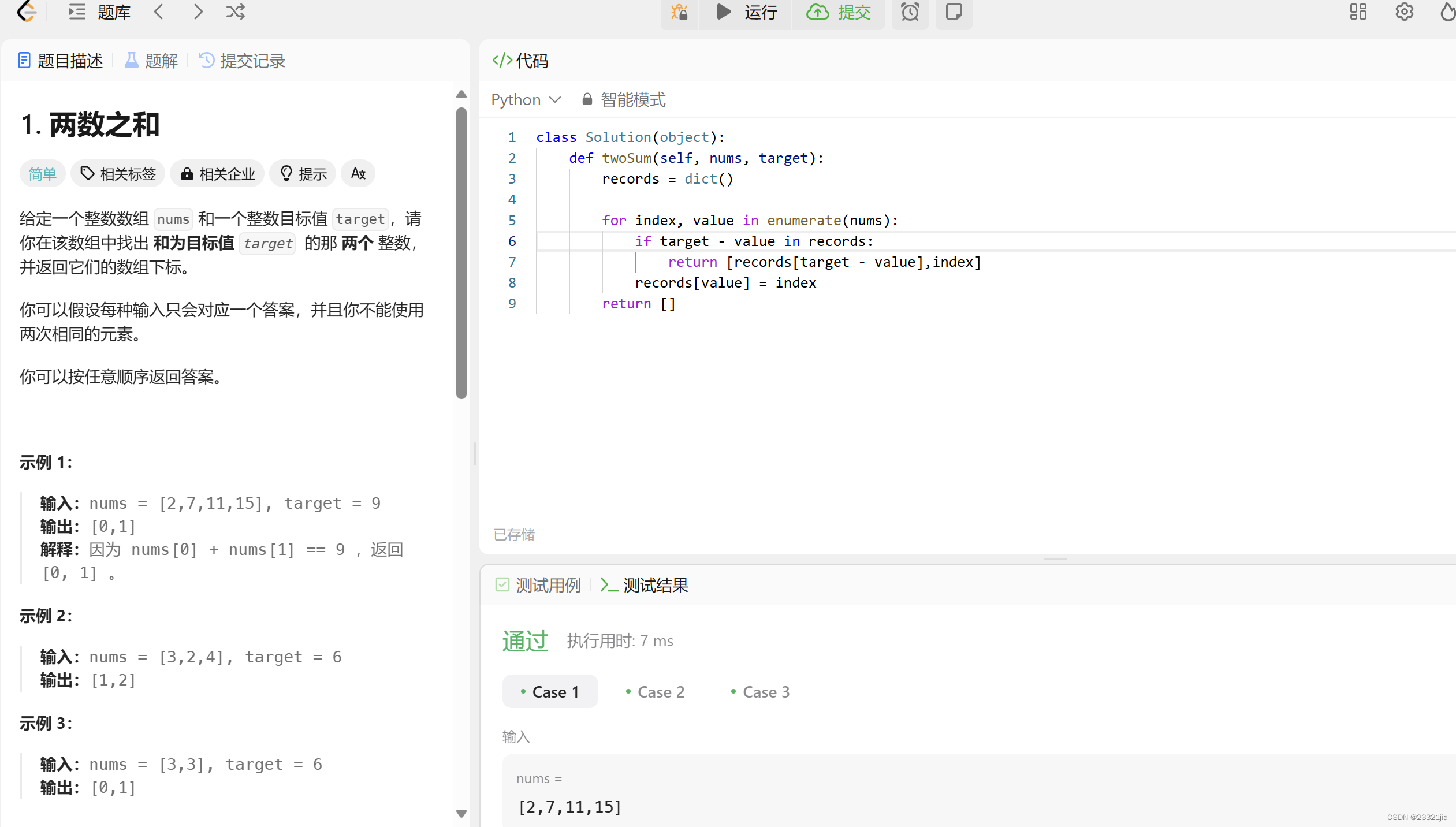Switch to 测试用例 test cases tab
The height and width of the screenshot is (827, 1456).
pos(538,585)
